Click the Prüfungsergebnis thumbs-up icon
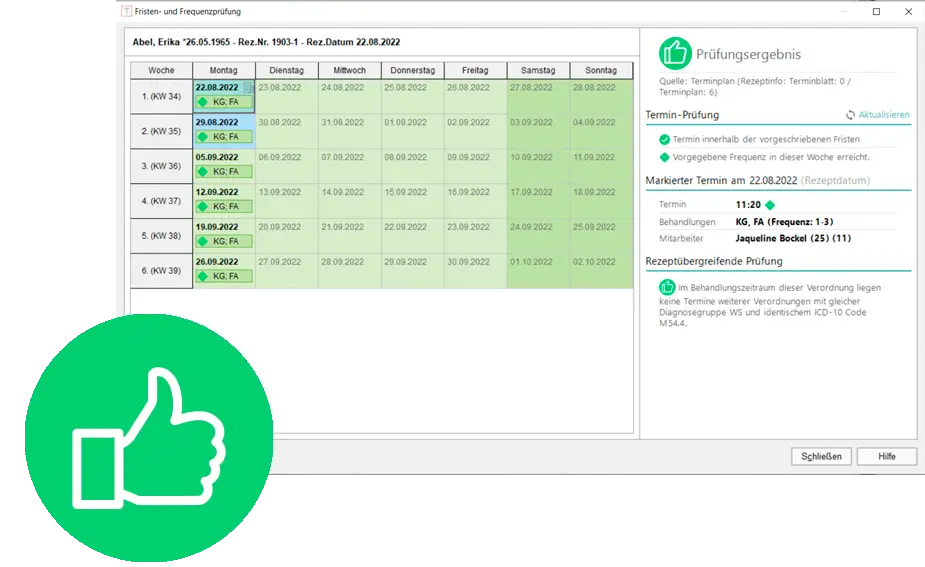 (676, 54)
